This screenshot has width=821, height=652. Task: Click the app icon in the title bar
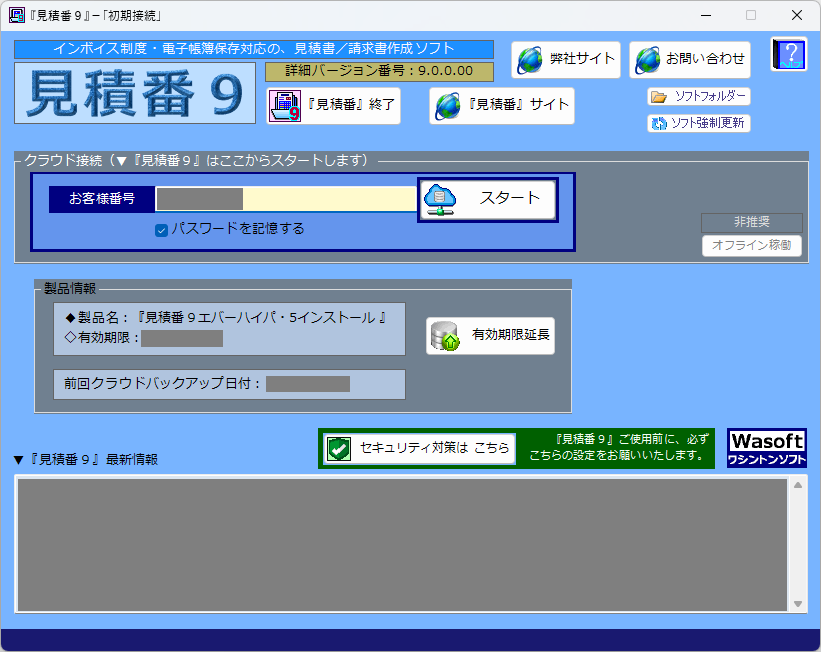coord(17,15)
